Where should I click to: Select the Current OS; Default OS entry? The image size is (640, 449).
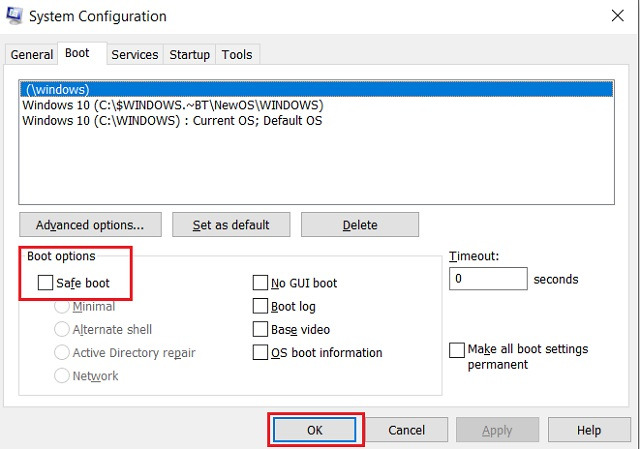click(x=316, y=120)
